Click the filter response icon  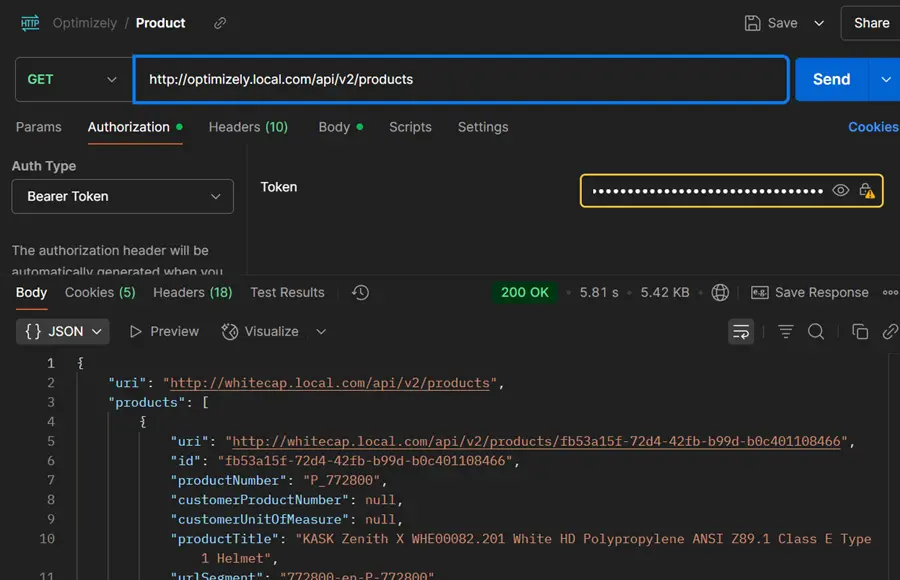pos(785,331)
